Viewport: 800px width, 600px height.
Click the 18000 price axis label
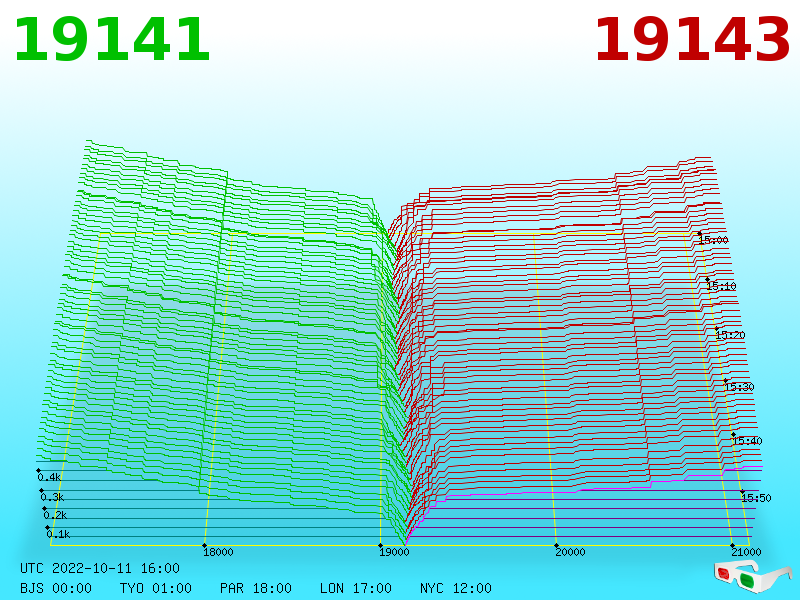(x=218, y=552)
